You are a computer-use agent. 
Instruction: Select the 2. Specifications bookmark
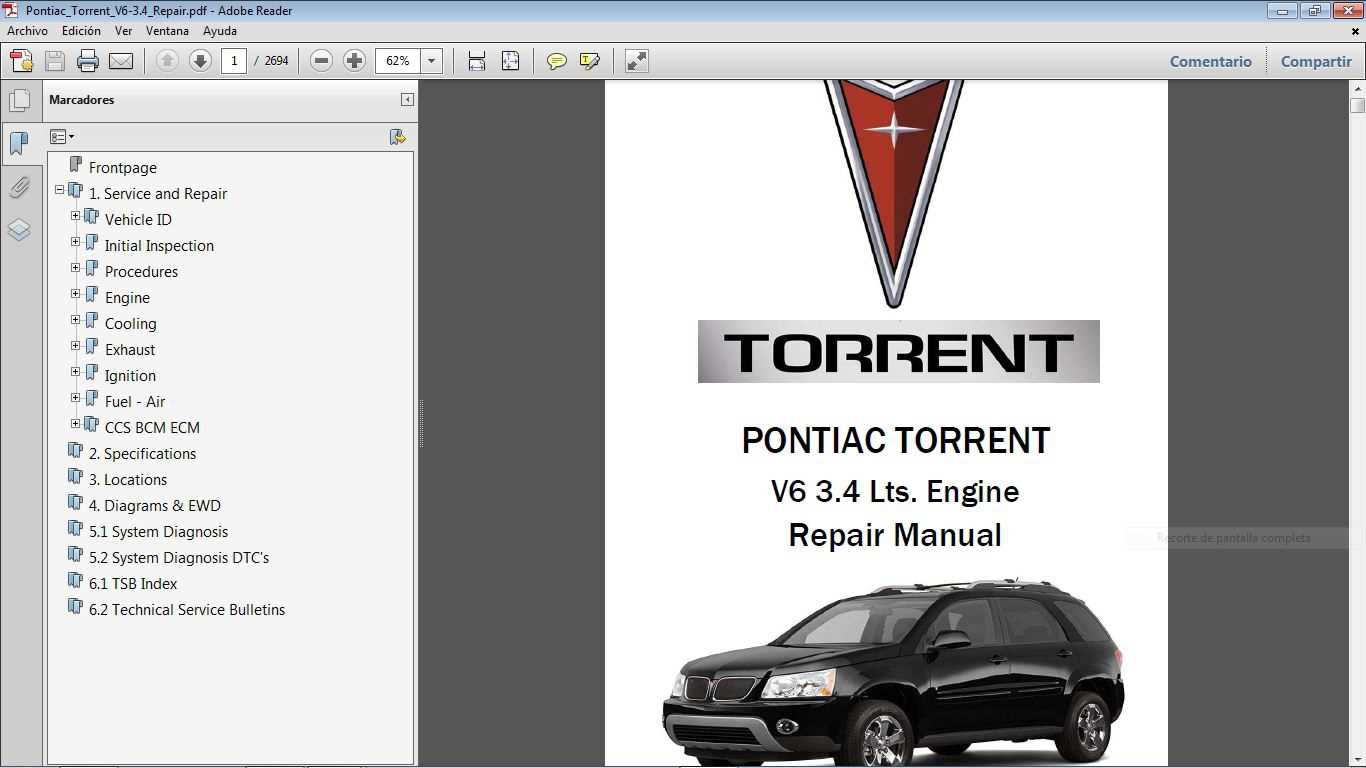[x=142, y=454]
